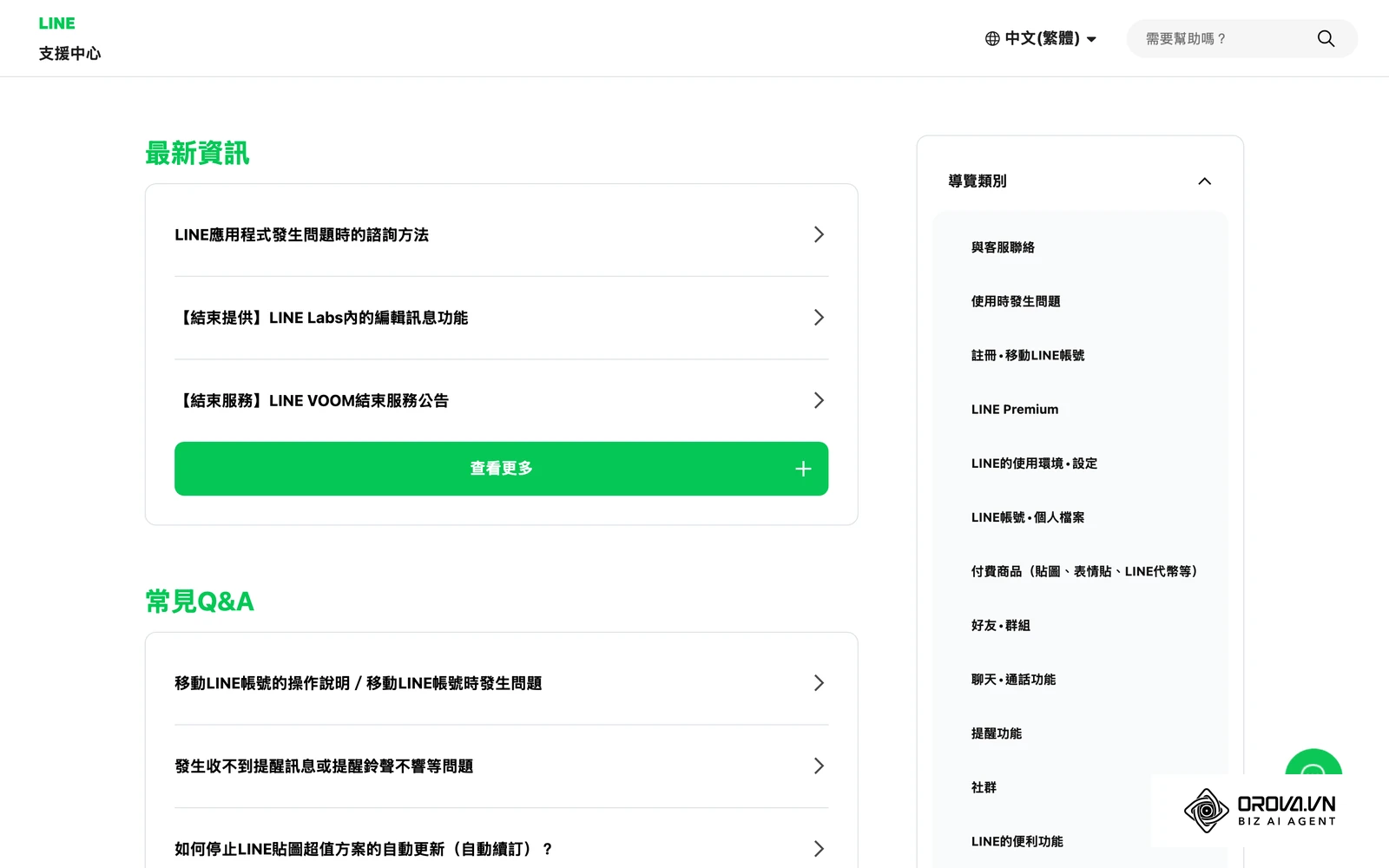This screenshot has width=1389, height=868.
Task: Click plus icon on 查看更多 button
Action: pyautogui.click(x=803, y=469)
